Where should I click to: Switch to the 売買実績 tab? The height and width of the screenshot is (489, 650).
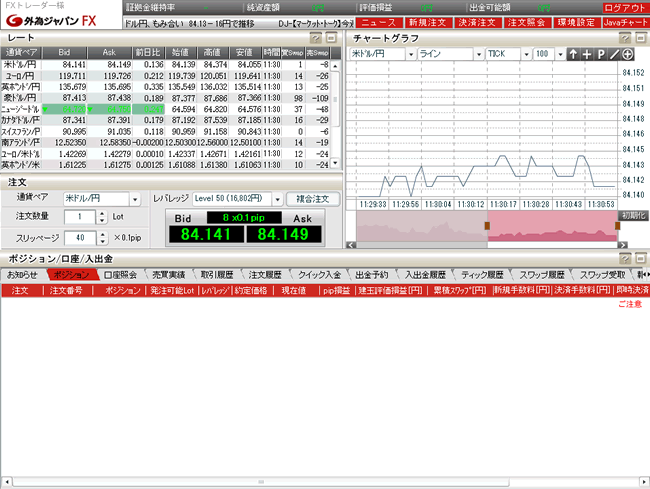coord(168,274)
